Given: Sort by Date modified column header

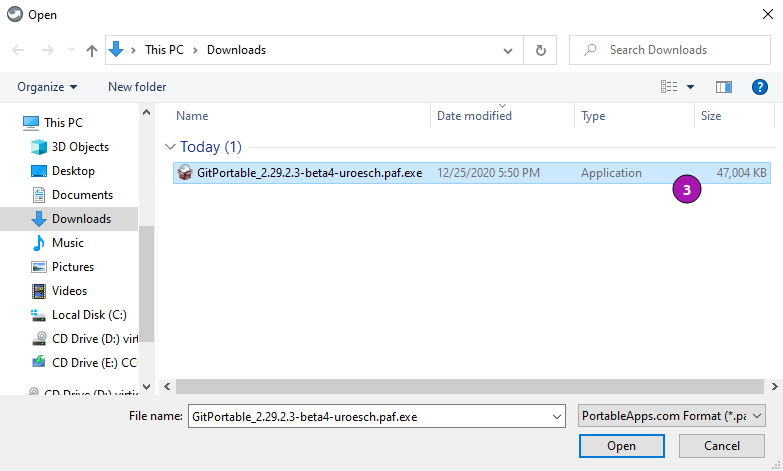Looking at the screenshot, I should pyautogui.click(x=474, y=116).
